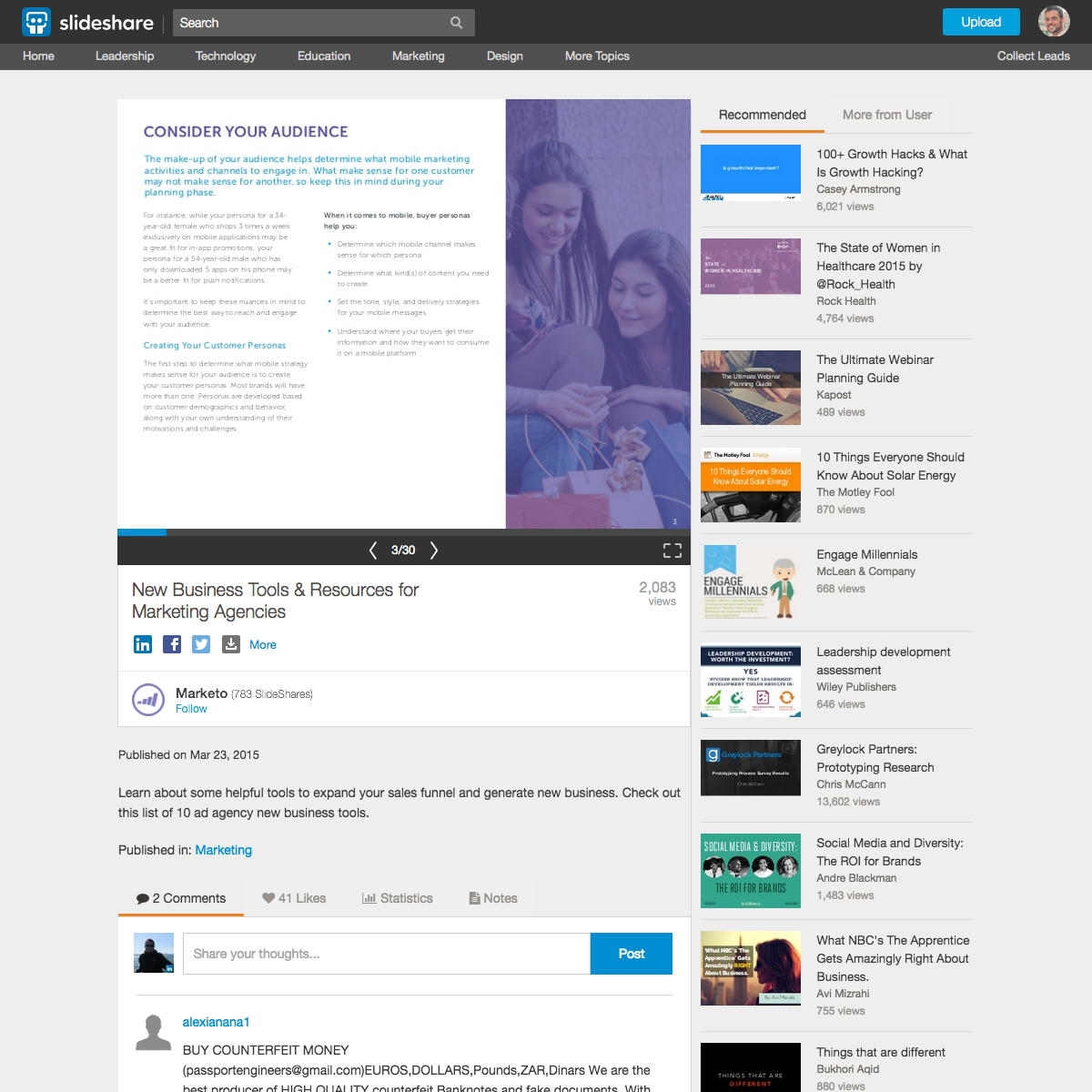This screenshot has width=1092, height=1092.
Task: Open the Marketing nav category
Action: (x=419, y=56)
